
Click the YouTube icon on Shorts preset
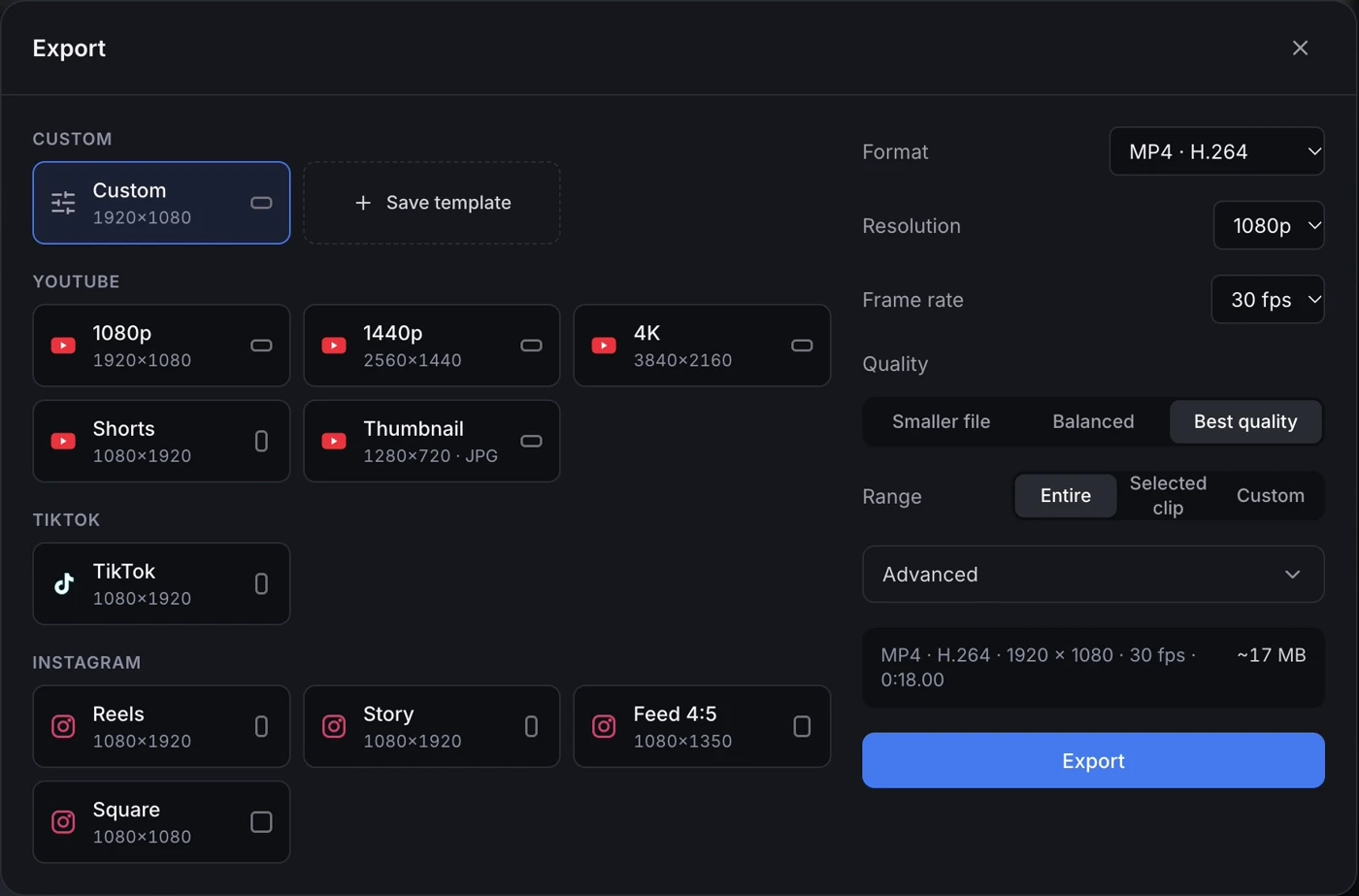pos(63,441)
